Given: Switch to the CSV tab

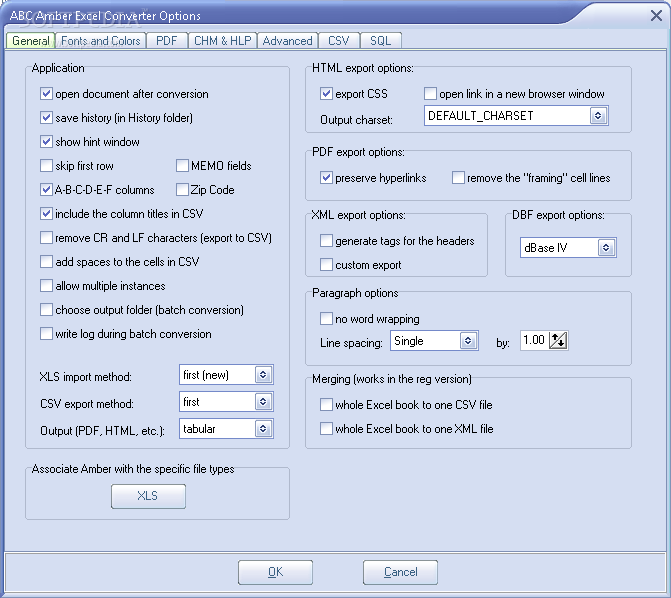Looking at the screenshot, I should [x=338, y=41].
